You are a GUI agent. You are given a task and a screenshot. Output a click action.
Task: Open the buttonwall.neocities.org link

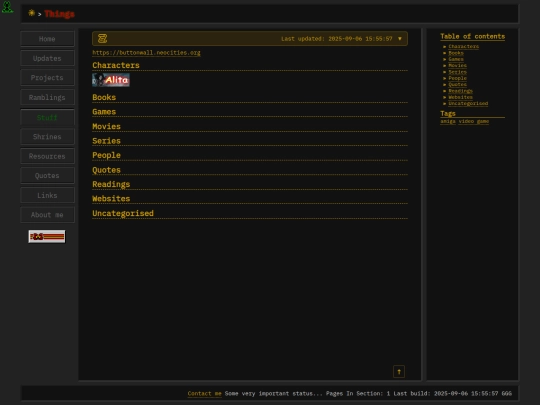tap(146, 53)
